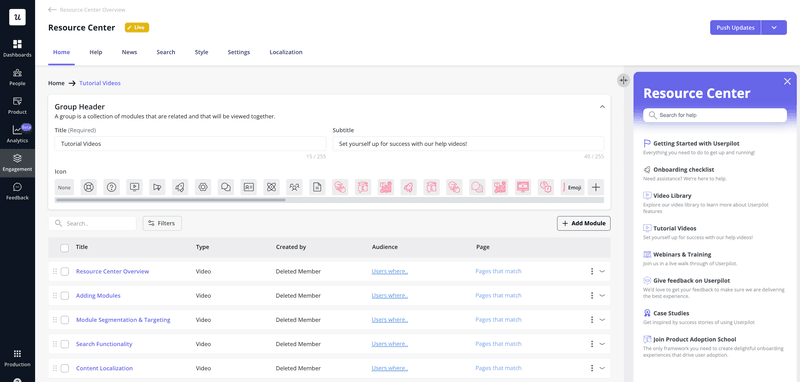This screenshot has width=800, height=382.
Task: Click the Subtitle input field
Action: pos(468,144)
